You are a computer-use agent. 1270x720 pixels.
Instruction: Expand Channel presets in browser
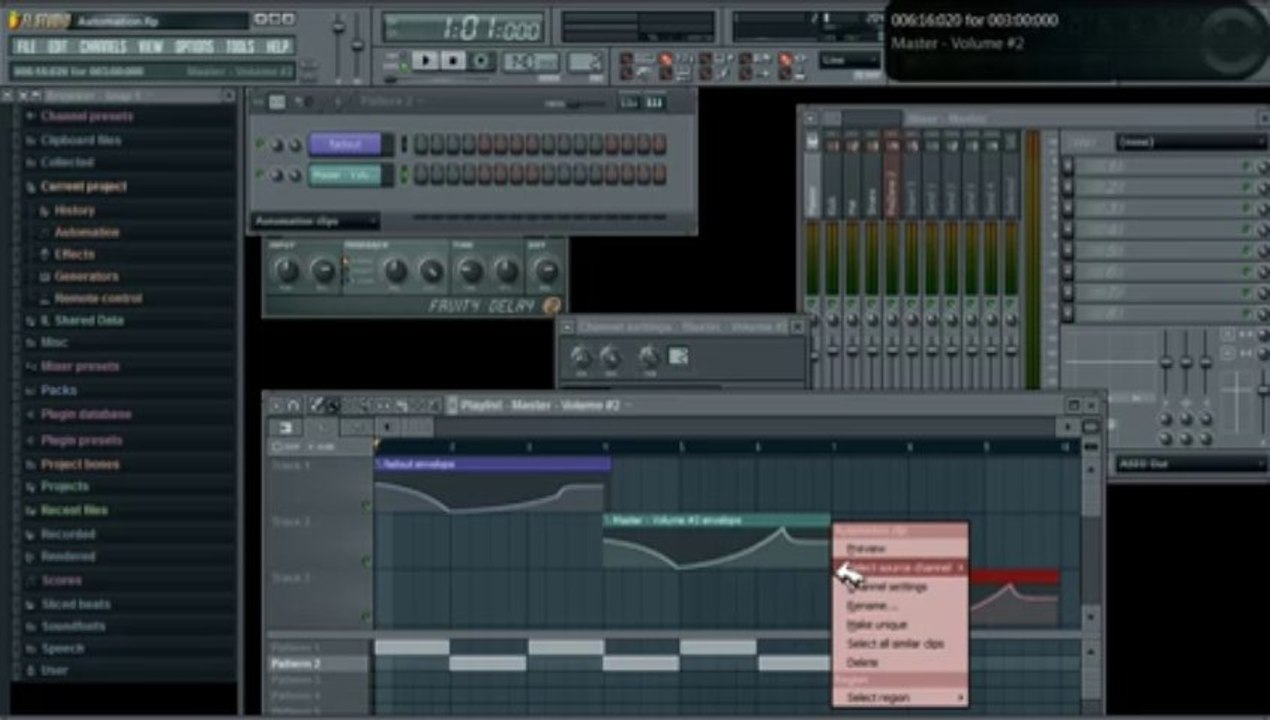tap(86, 116)
